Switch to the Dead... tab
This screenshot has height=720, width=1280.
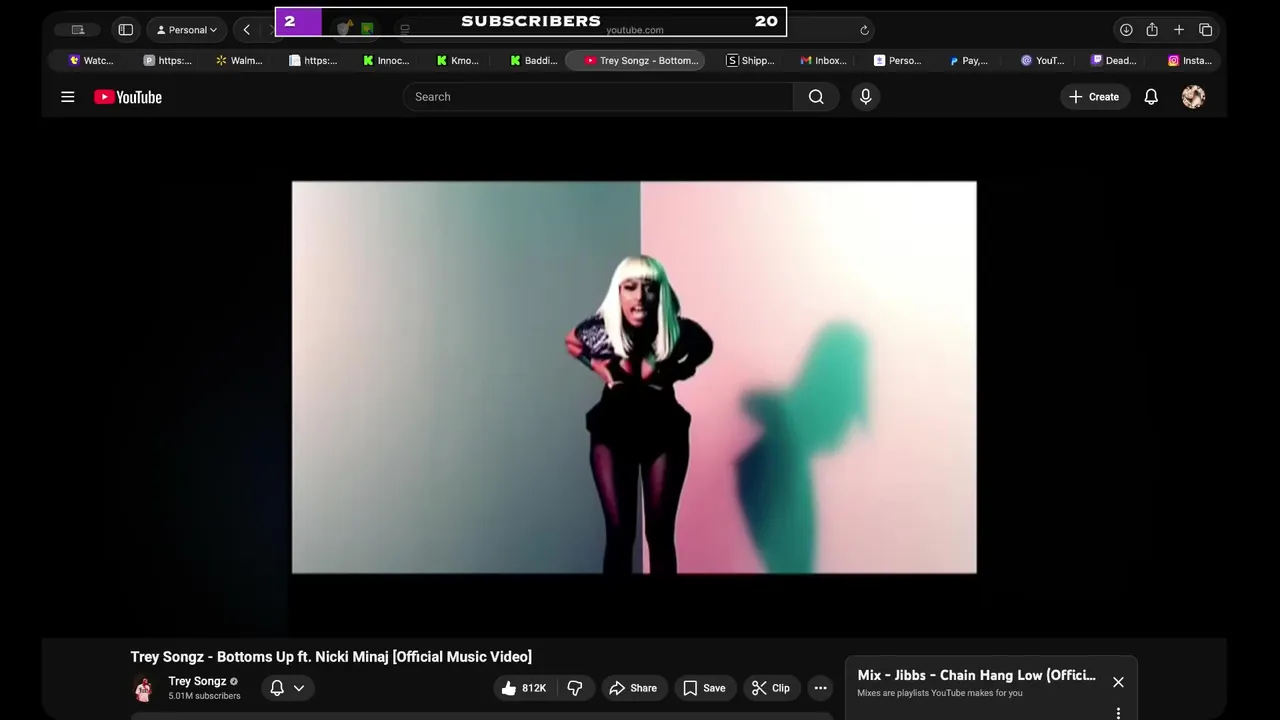click(x=1114, y=61)
